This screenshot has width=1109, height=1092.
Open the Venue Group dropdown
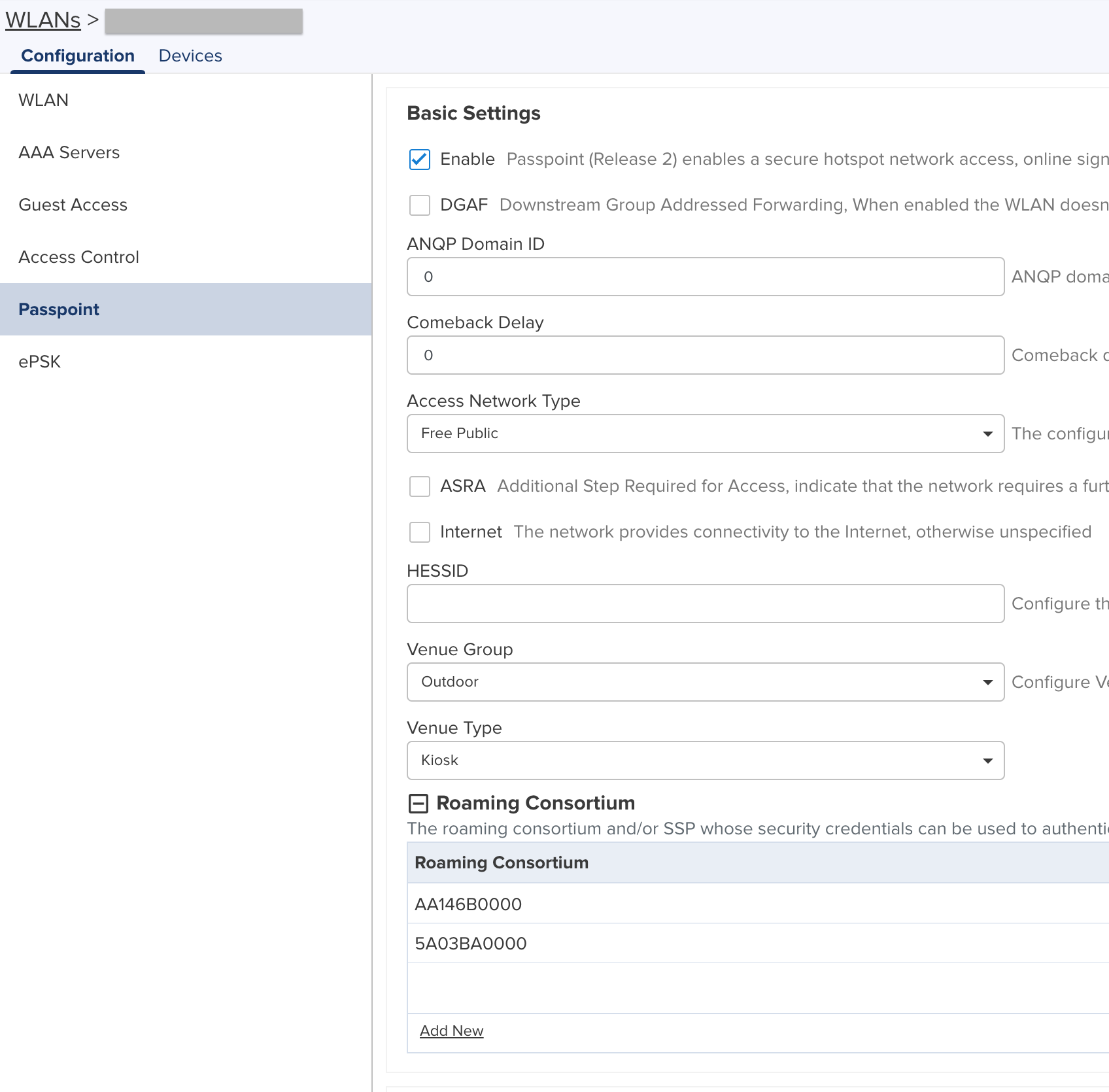click(x=706, y=682)
